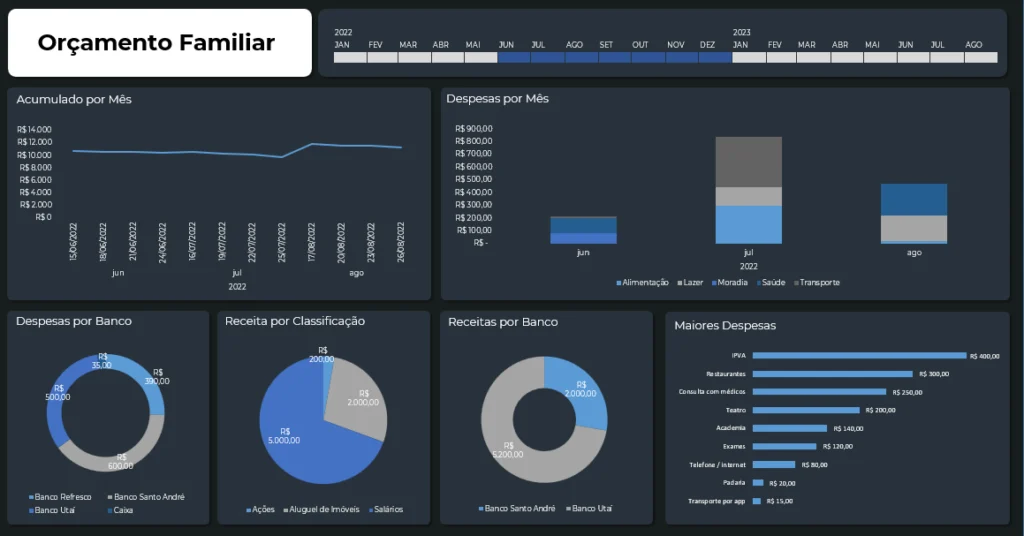Click the Acumulado por Mês chart title
Image resolution: width=1024 pixels, height=536 pixels.
coord(74,100)
